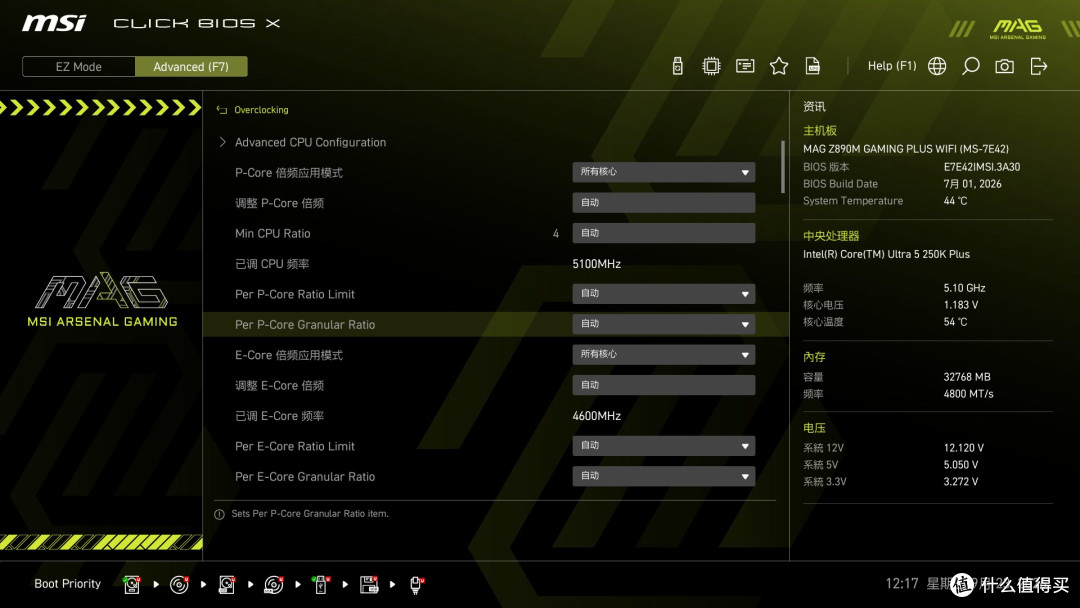Click the info icon beside the help hint
This screenshot has height=608, width=1080.
pyautogui.click(x=219, y=514)
